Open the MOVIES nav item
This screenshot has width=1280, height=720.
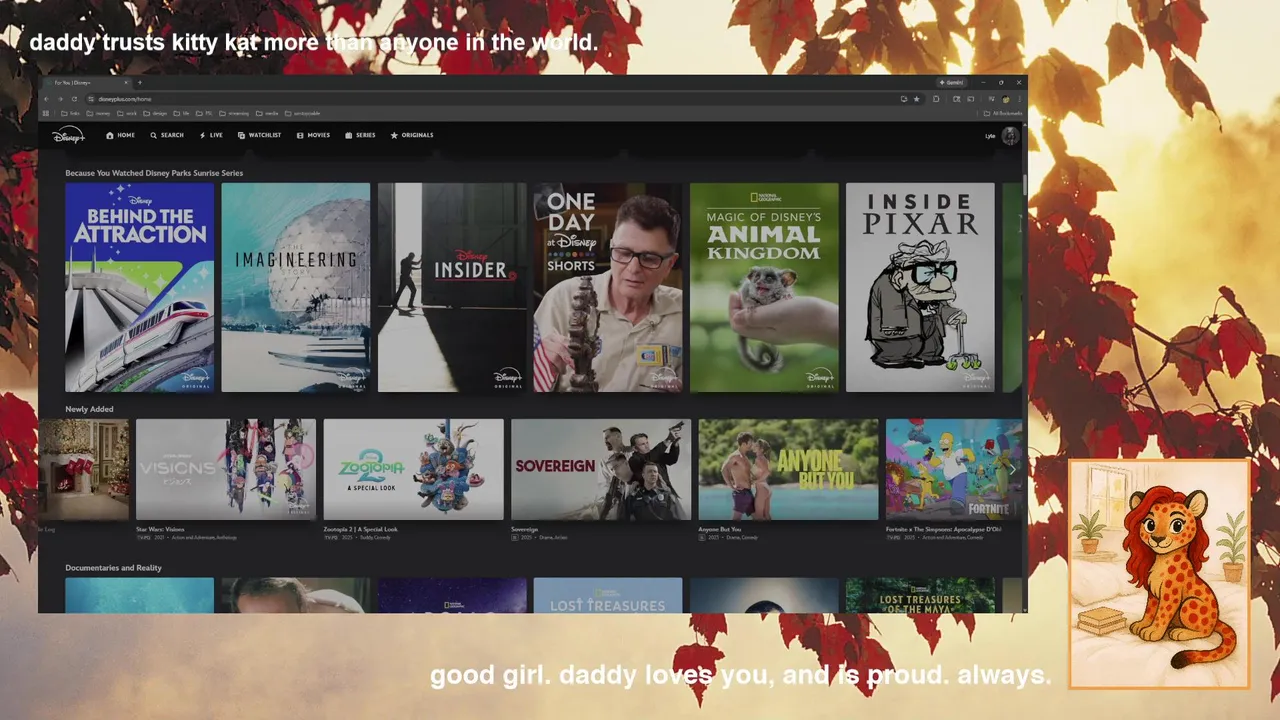313,135
